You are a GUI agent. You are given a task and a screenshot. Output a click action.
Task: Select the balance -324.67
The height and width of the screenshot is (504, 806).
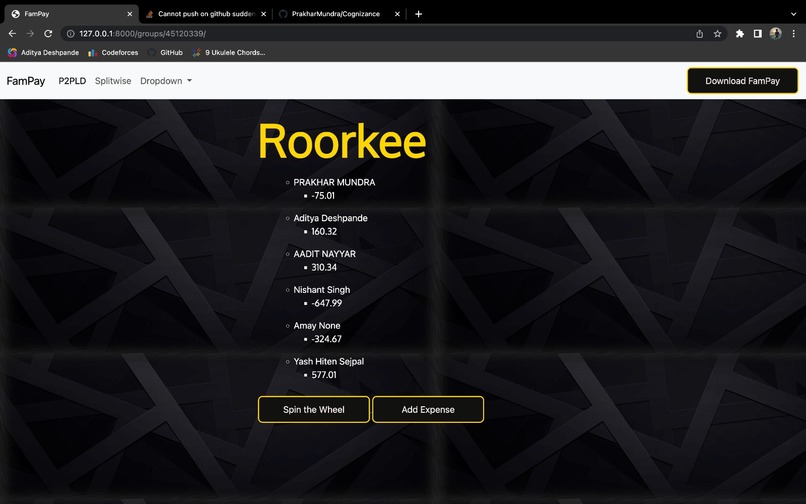pyautogui.click(x=326, y=339)
